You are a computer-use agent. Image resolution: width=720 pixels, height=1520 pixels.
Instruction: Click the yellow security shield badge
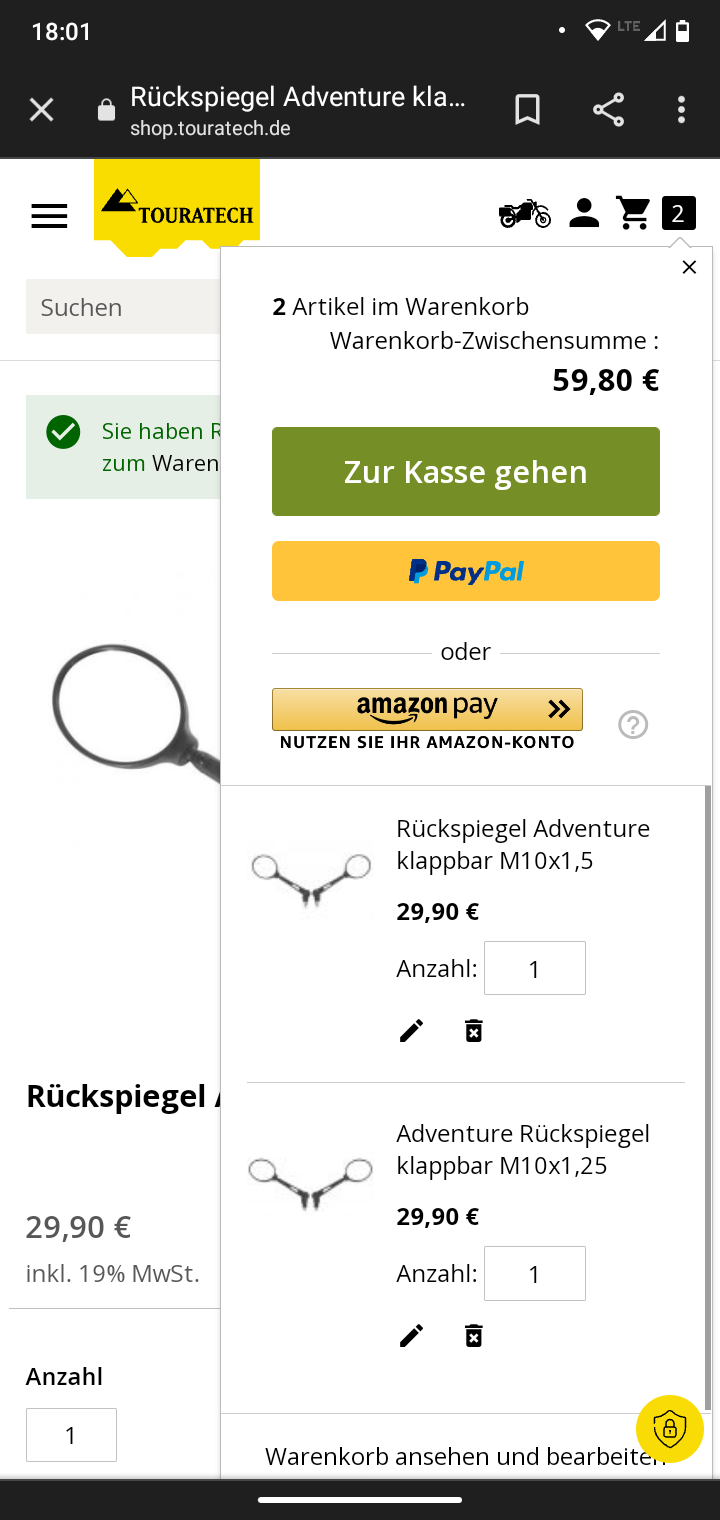[669, 1428]
